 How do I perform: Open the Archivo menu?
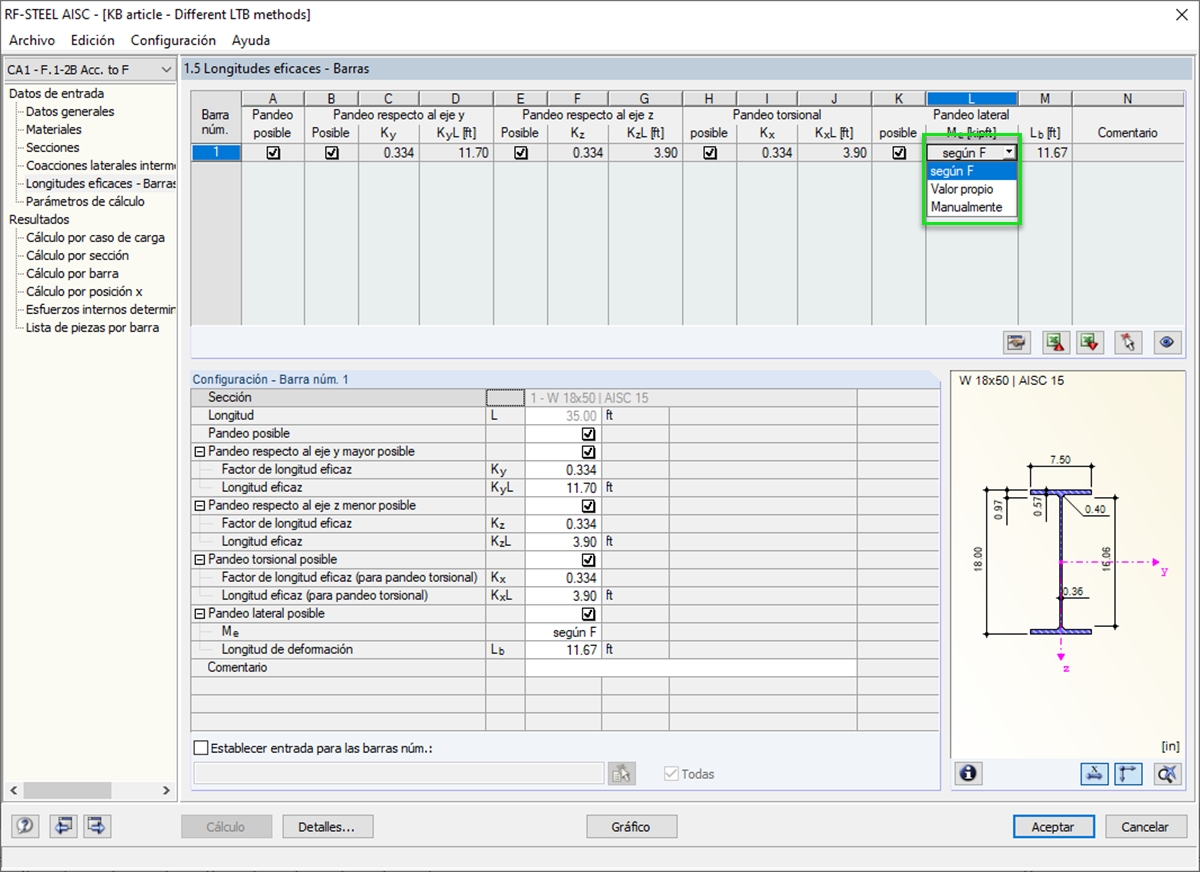click(32, 41)
